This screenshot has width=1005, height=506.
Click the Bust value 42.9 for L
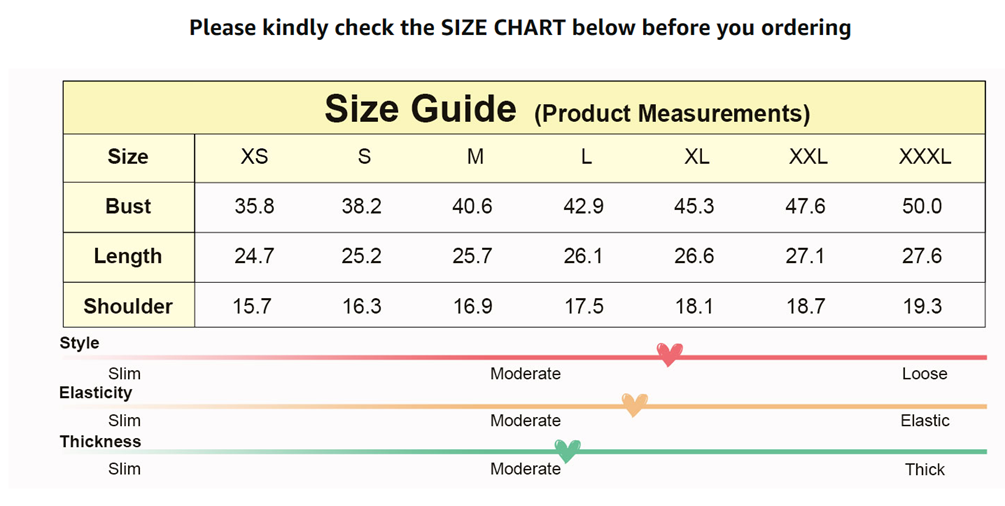point(583,207)
